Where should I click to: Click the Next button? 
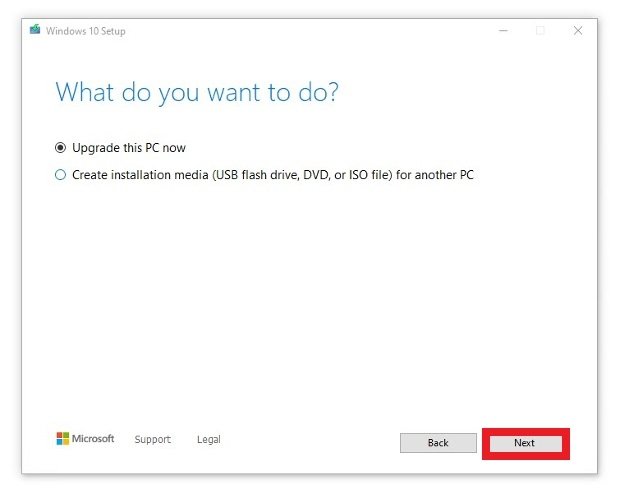coord(525,443)
